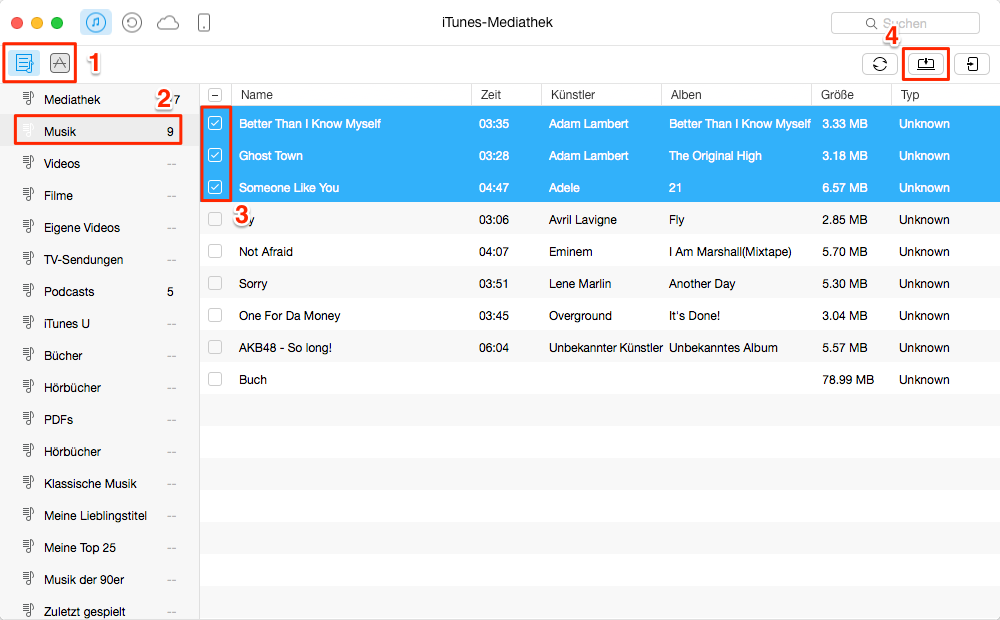Click the 06:04 duration value
This screenshot has width=1000, height=620.
pos(494,348)
